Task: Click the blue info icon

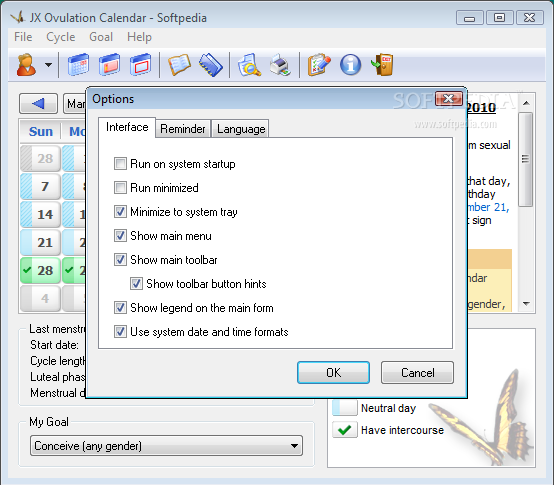Action: pyautogui.click(x=350, y=65)
